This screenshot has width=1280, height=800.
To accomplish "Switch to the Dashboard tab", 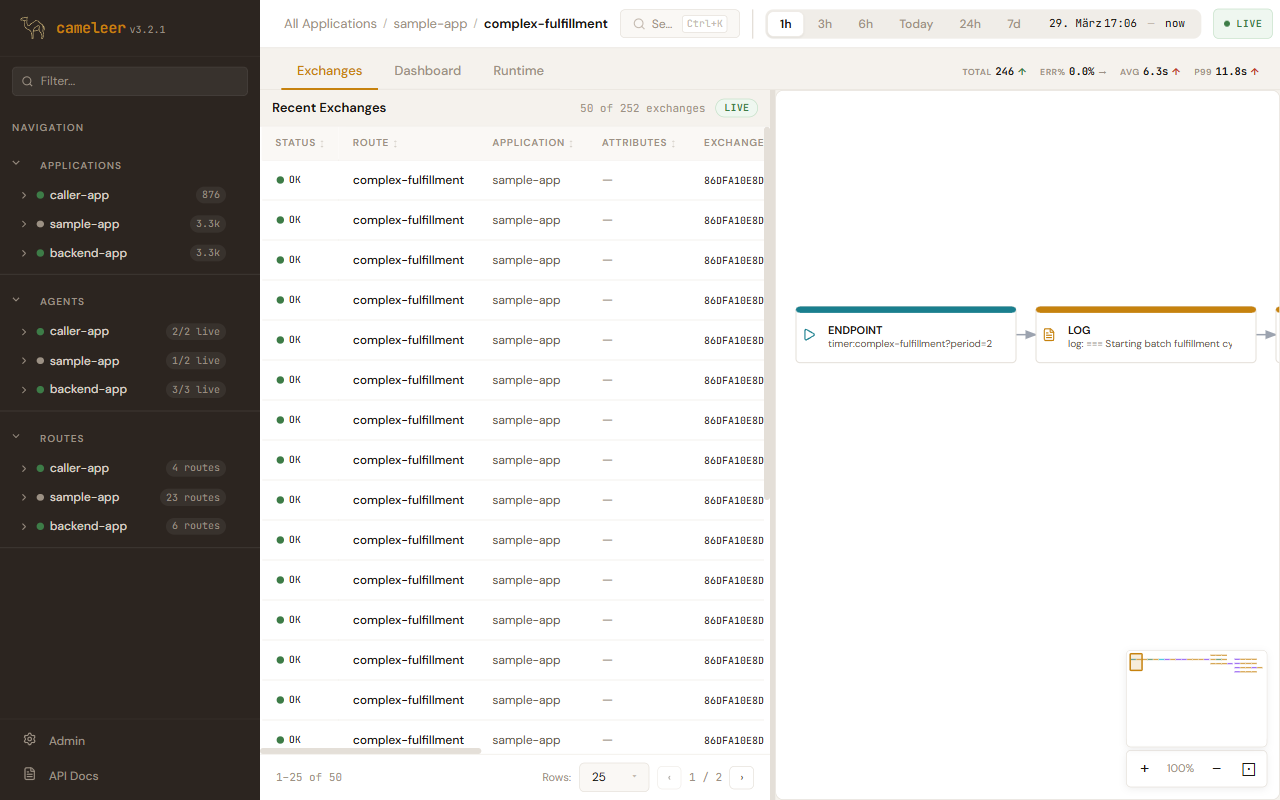I will [427, 71].
